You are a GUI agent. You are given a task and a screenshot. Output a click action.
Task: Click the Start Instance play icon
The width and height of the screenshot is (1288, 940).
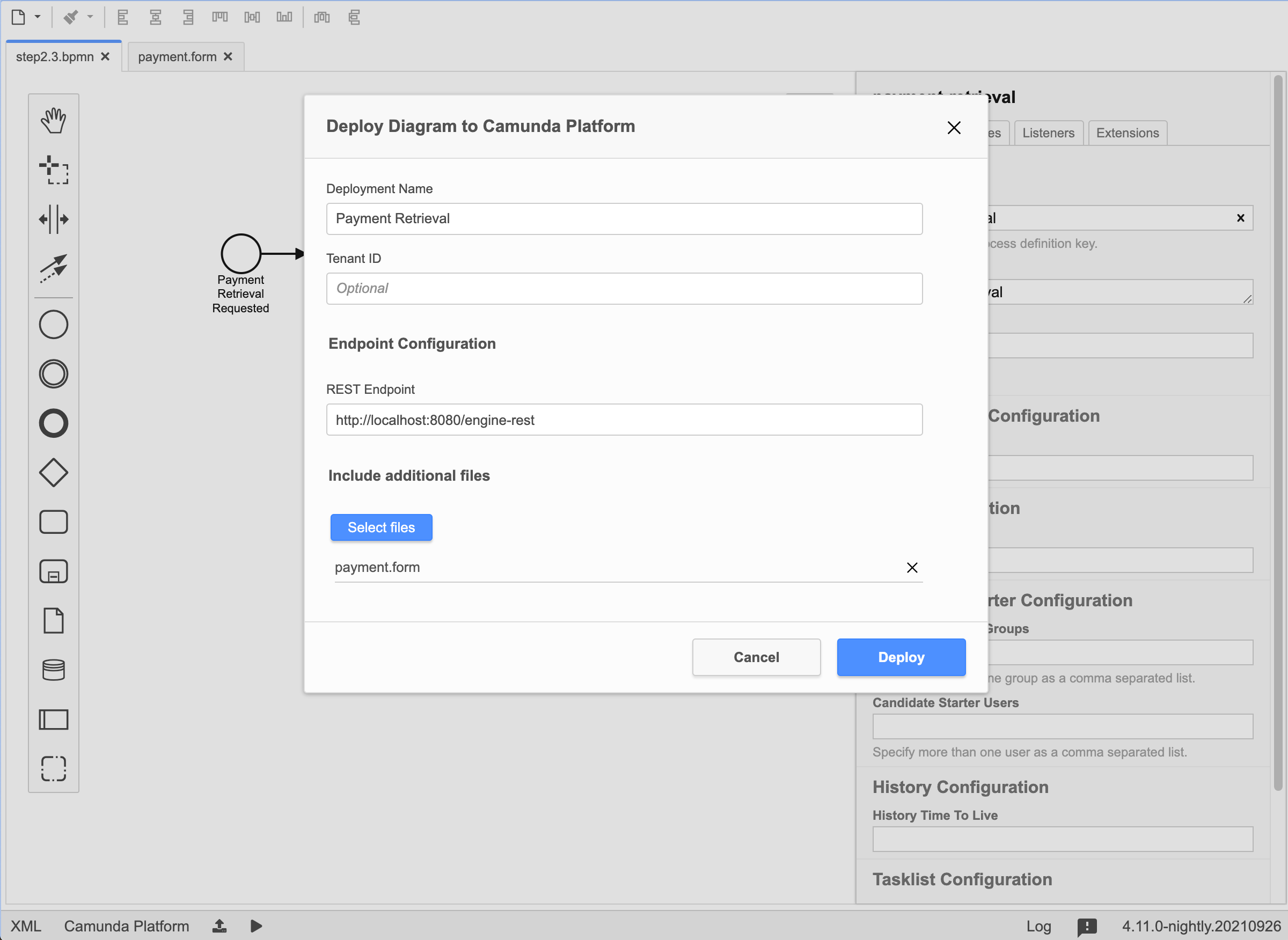coord(256,926)
